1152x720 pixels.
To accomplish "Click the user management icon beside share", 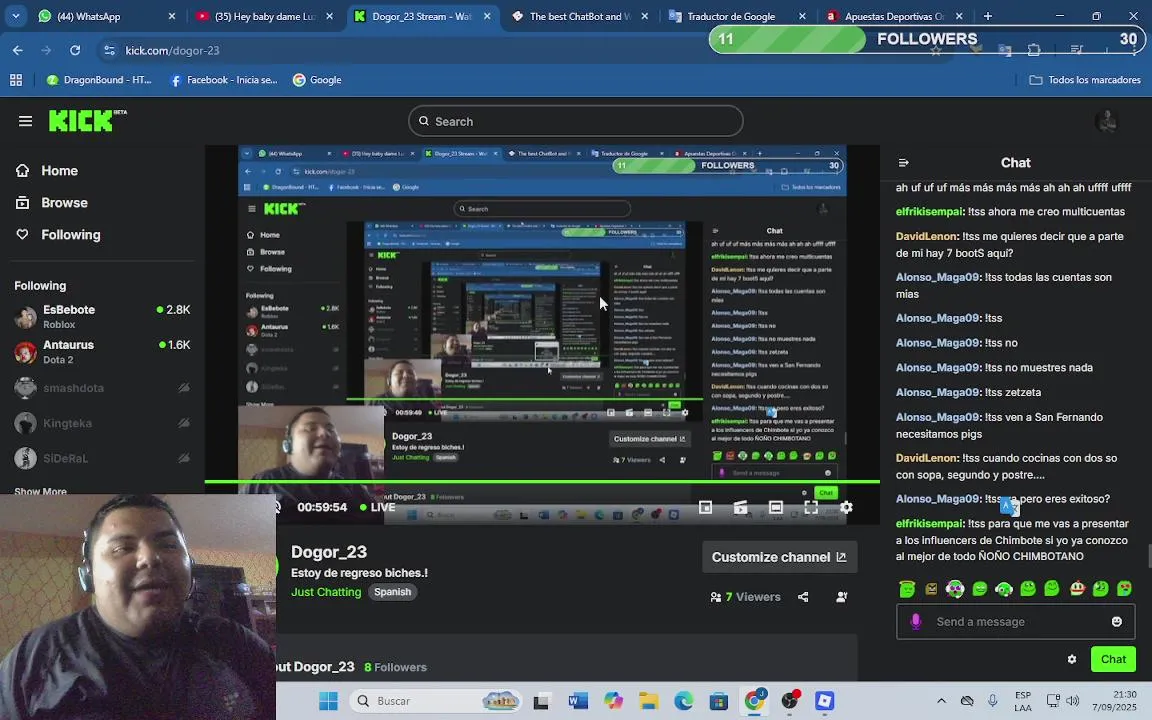I will (x=842, y=597).
